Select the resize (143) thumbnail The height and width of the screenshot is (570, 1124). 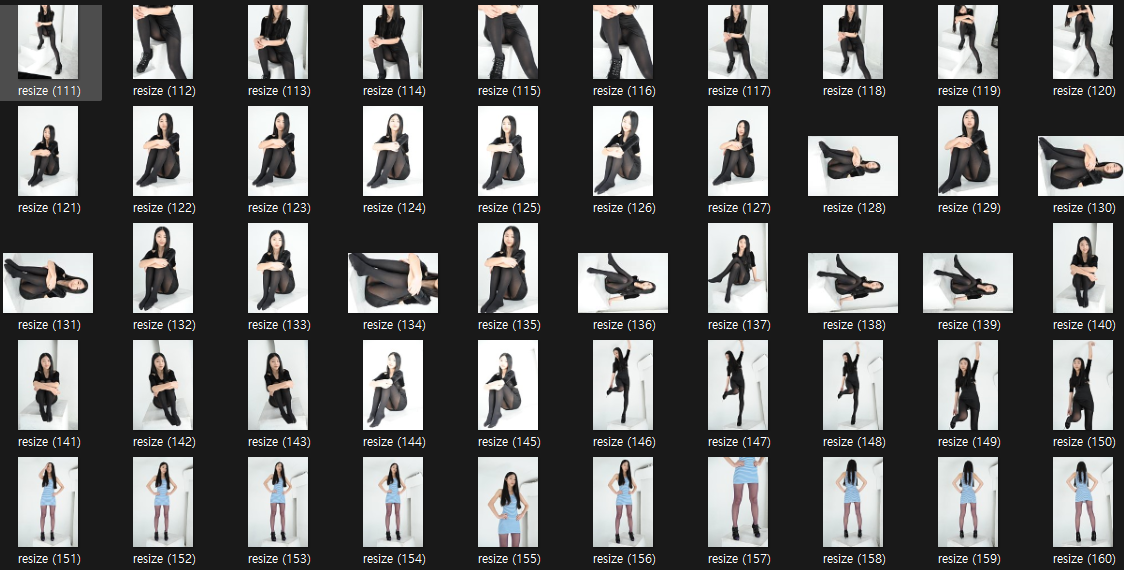[278, 385]
